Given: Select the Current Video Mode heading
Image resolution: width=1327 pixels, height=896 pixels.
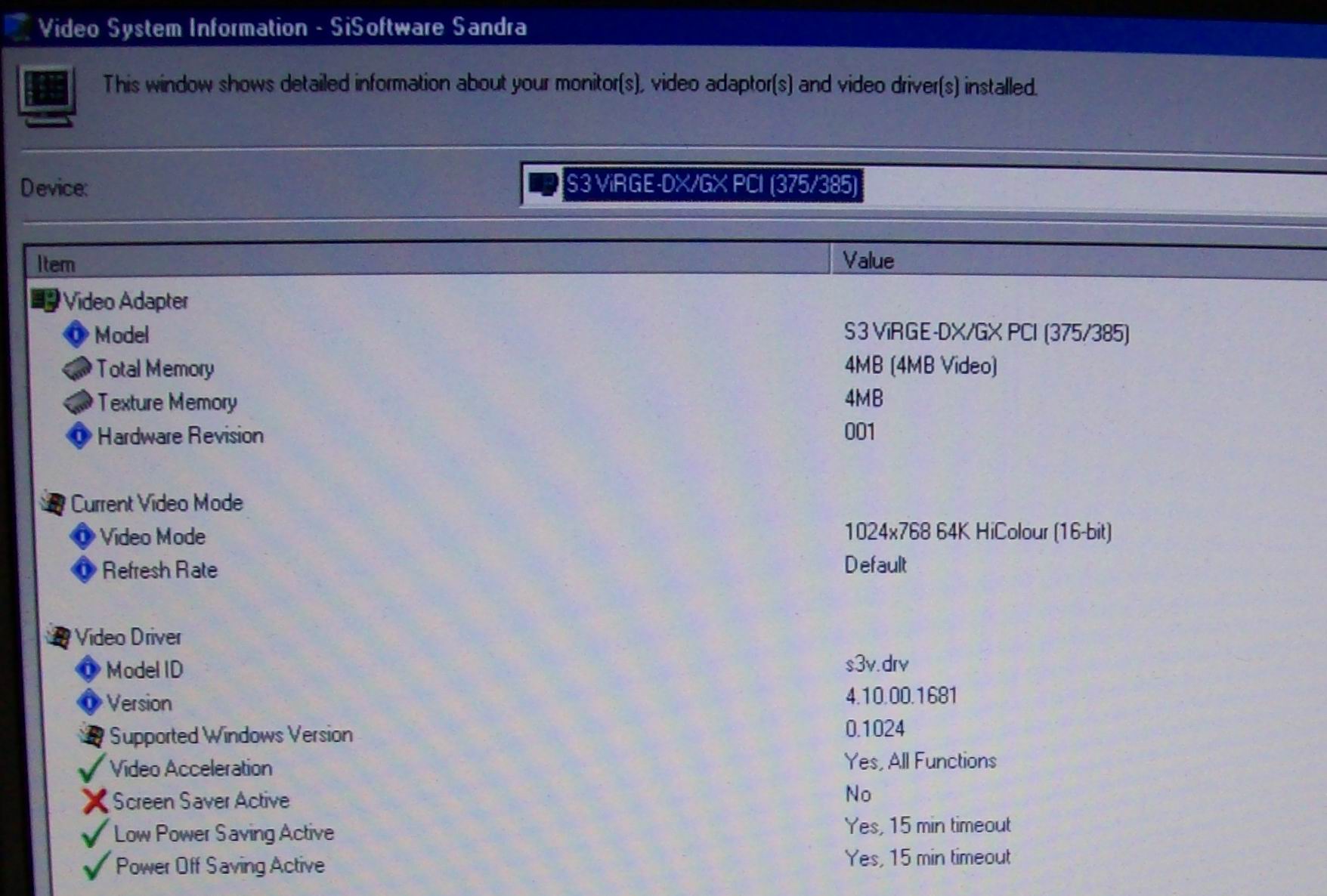Looking at the screenshot, I should [156, 503].
